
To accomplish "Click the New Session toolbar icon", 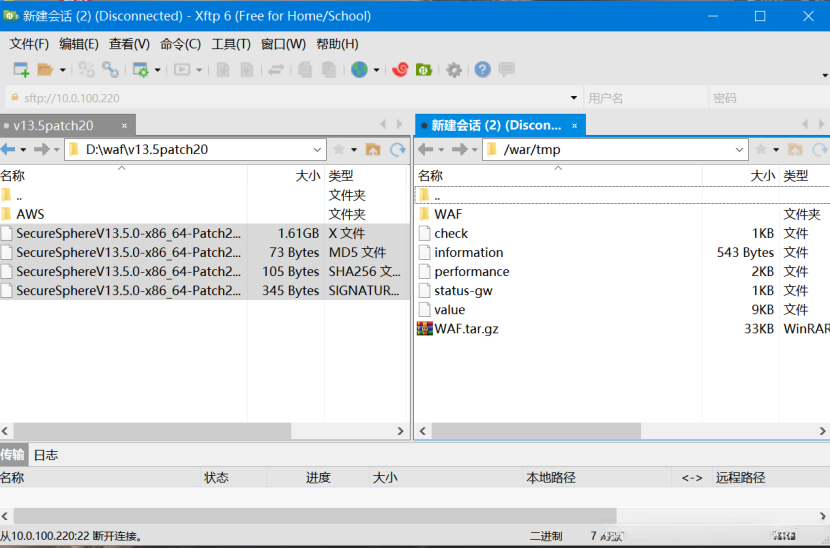I will pyautogui.click(x=21, y=69).
